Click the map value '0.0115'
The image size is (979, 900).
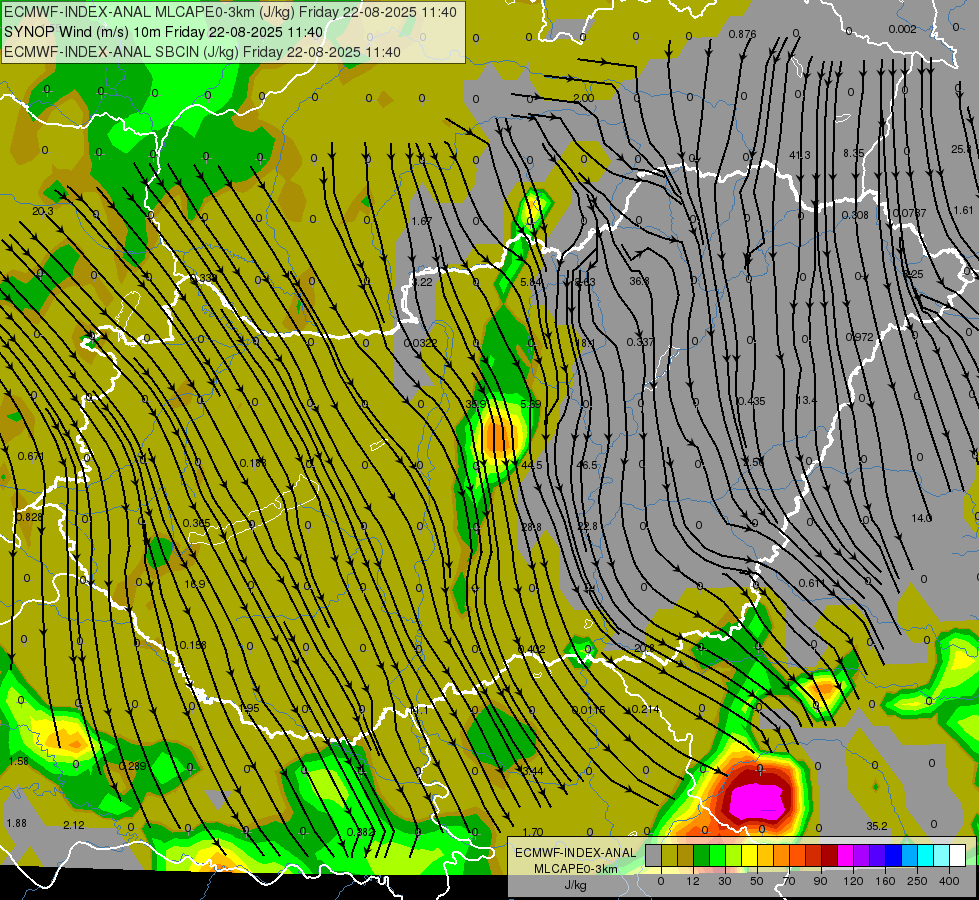(x=588, y=710)
